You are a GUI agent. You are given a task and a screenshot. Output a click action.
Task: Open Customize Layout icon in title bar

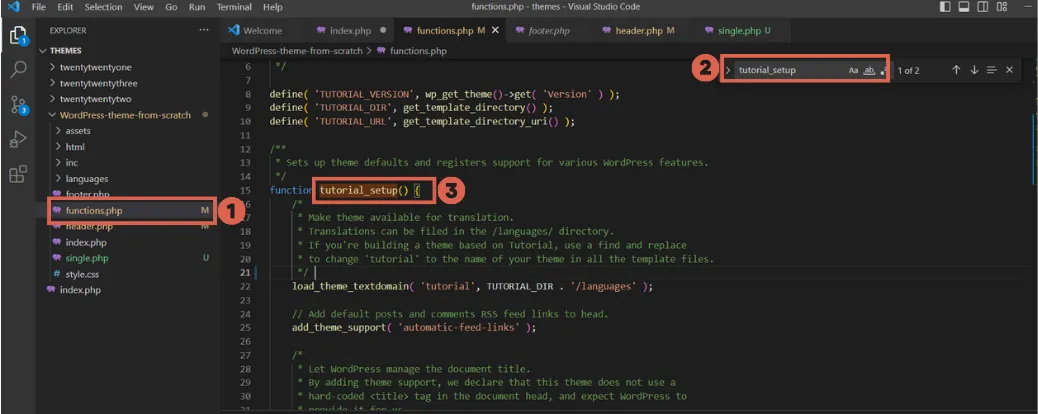(1002, 7)
